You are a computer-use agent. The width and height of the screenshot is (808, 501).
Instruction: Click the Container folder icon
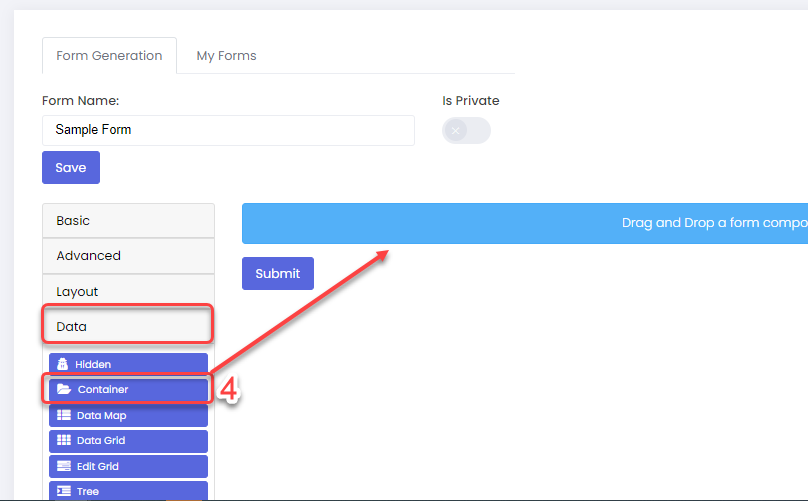coord(64,389)
